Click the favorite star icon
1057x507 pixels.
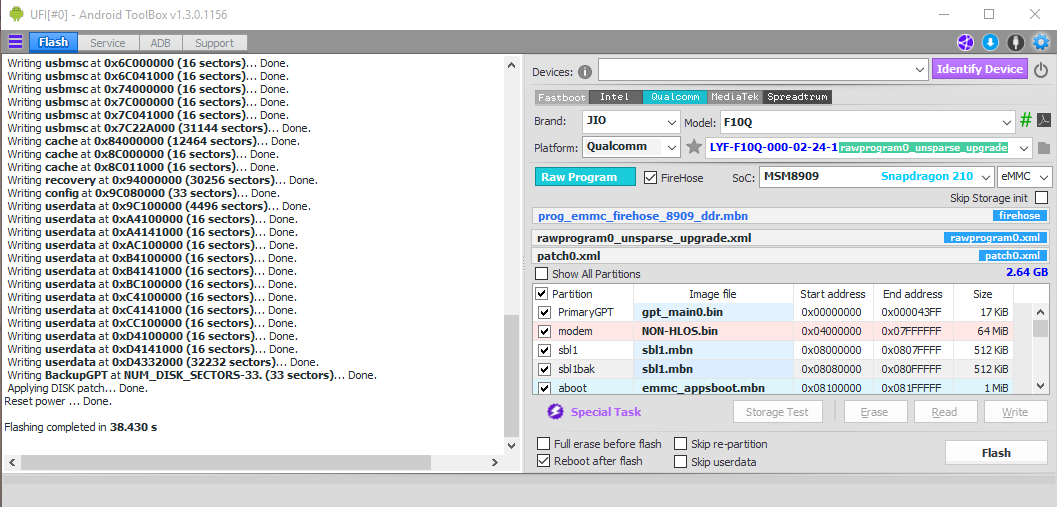(694, 146)
